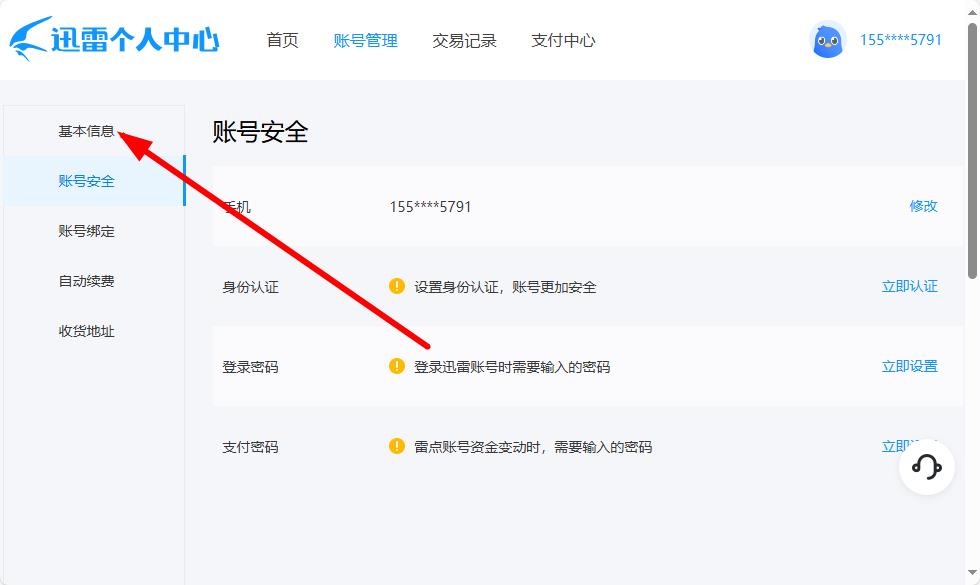Switch to the 支付中心 tab
This screenshot has height=585, width=980.
click(x=563, y=40)
